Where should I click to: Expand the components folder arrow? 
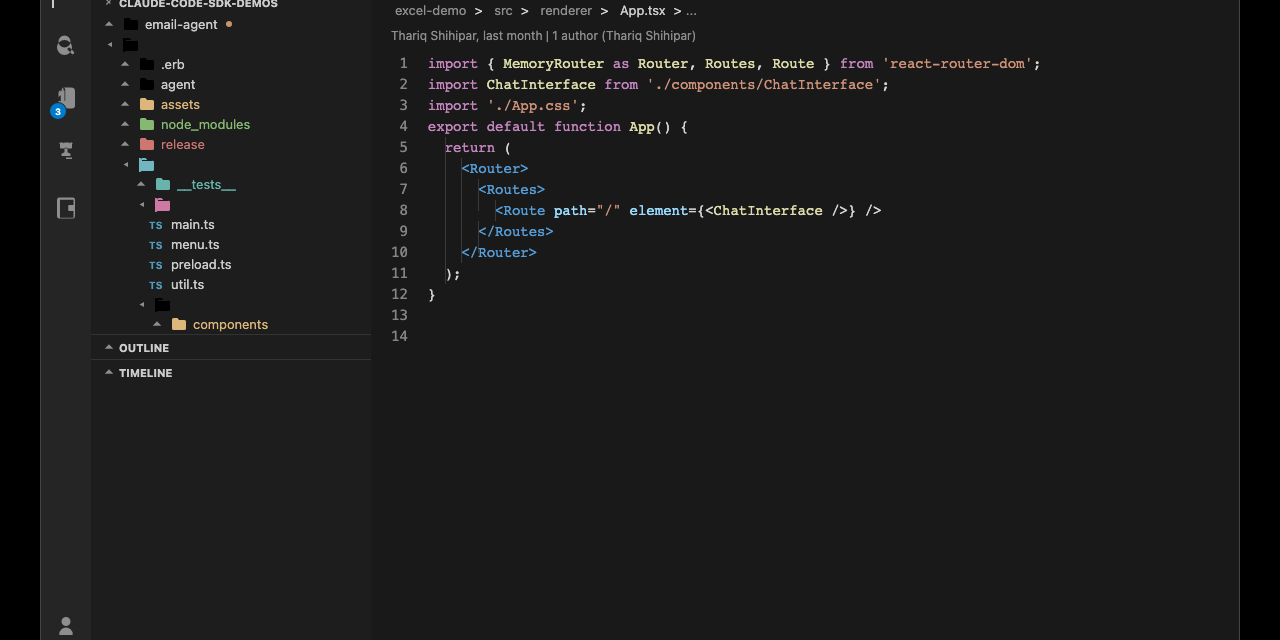pos(157,324)
